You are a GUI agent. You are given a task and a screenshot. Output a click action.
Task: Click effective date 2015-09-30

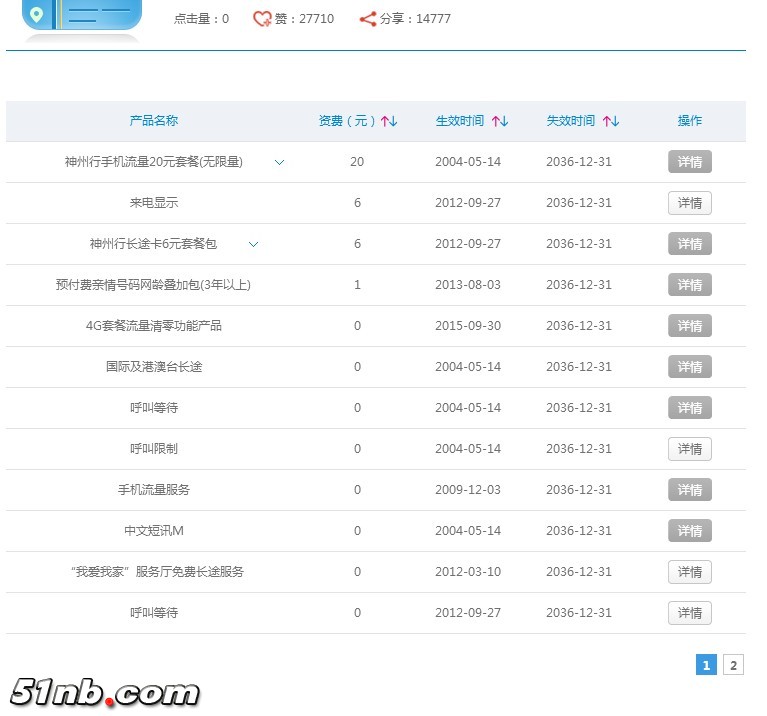pos(468,326)
